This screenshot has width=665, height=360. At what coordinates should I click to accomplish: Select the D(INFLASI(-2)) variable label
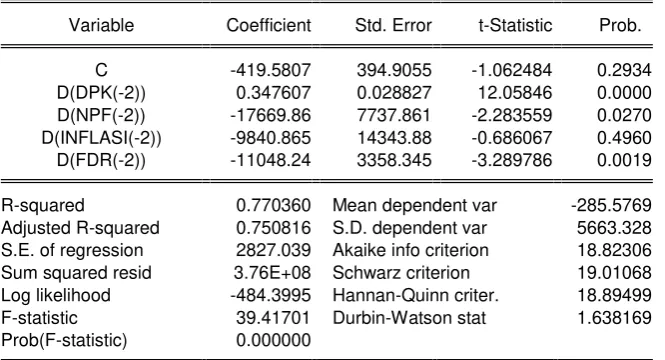point(101,138)
